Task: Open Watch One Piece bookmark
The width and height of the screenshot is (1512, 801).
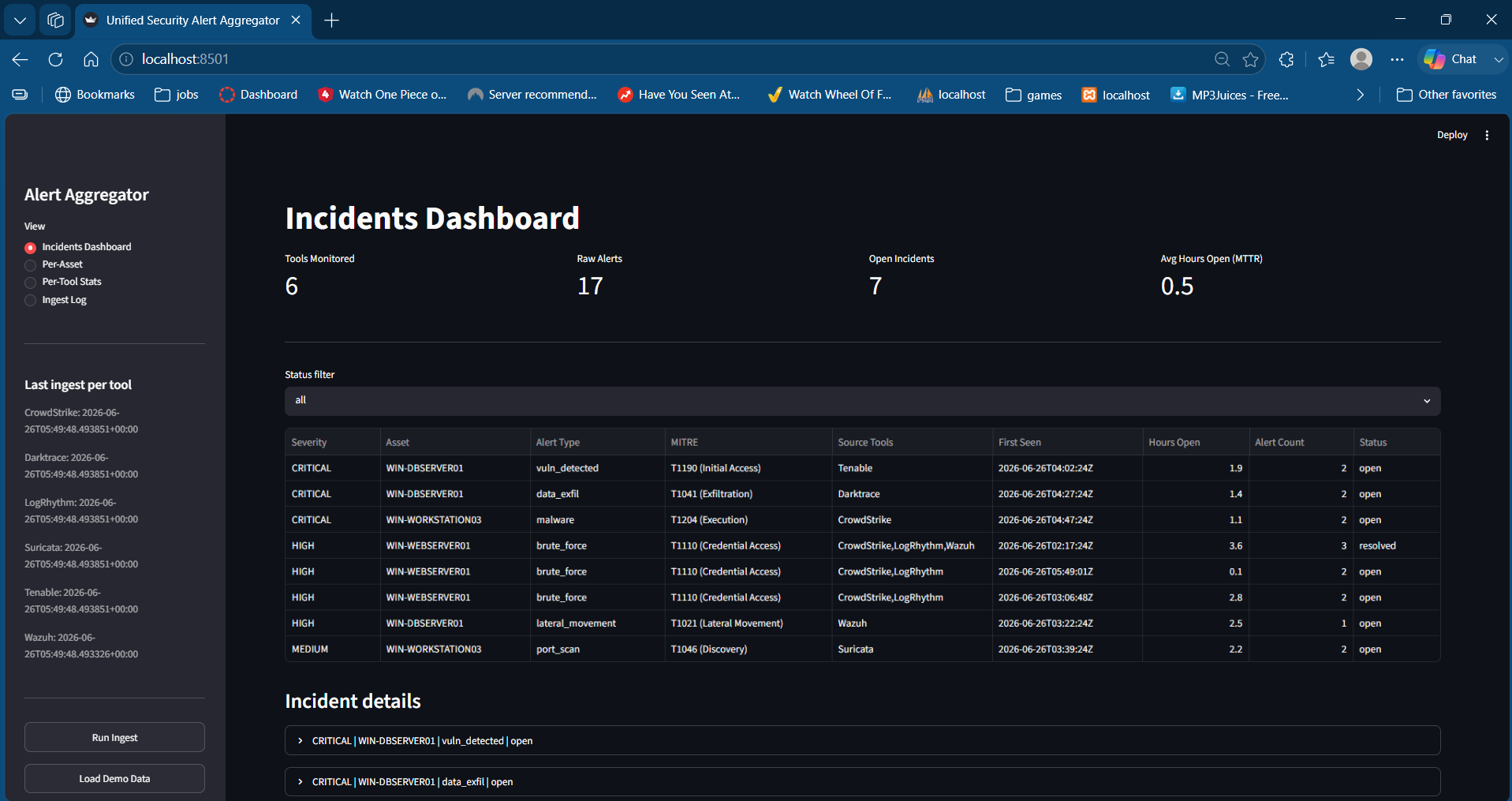Action: point(382,95)
